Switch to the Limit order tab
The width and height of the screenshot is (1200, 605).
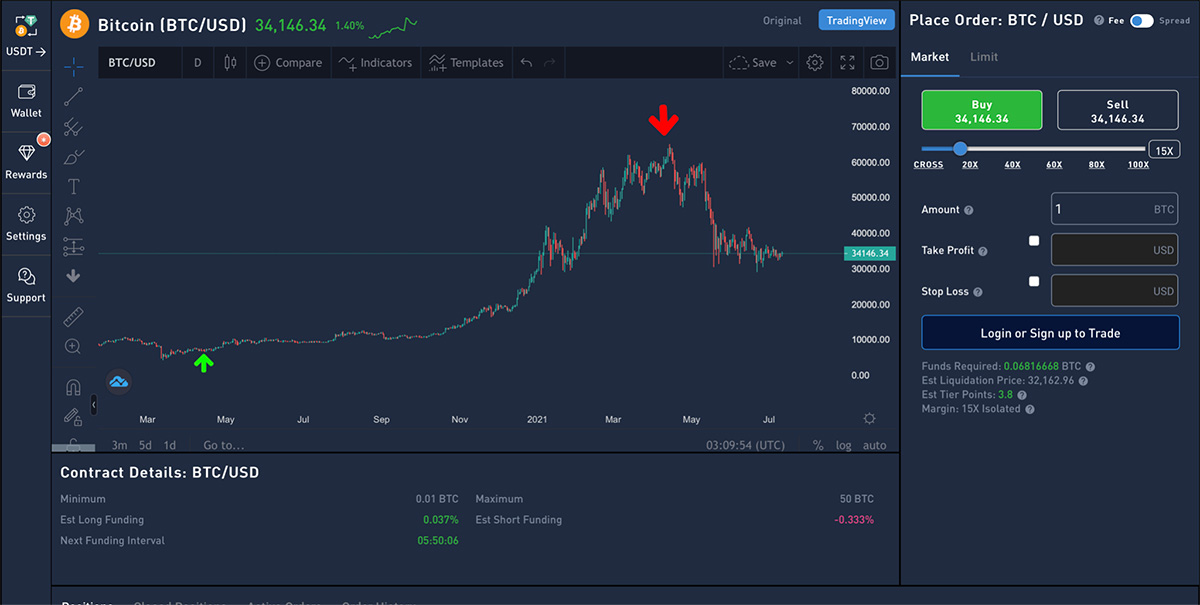pyautogui.click(x=984, y=57)
